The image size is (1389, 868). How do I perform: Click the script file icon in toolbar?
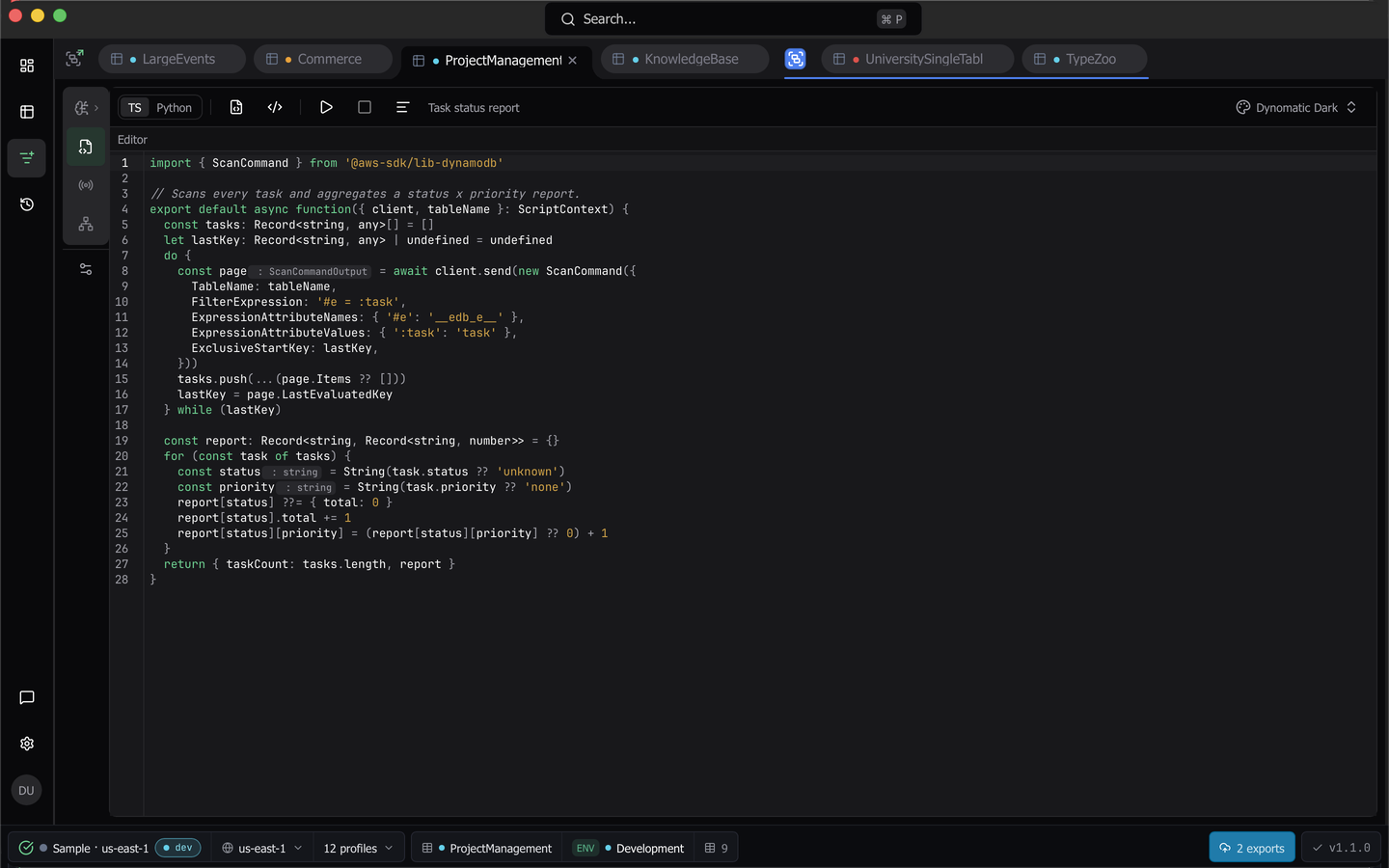(x=236, y=107)
